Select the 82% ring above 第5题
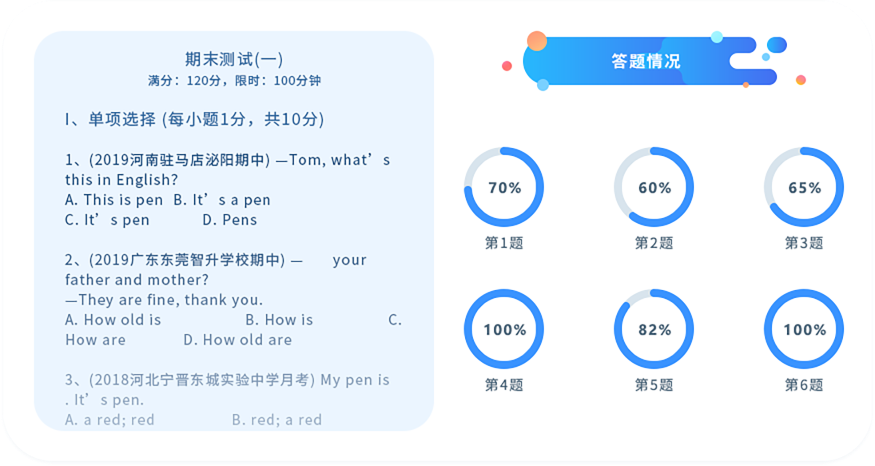 click(x=654, y=329)
